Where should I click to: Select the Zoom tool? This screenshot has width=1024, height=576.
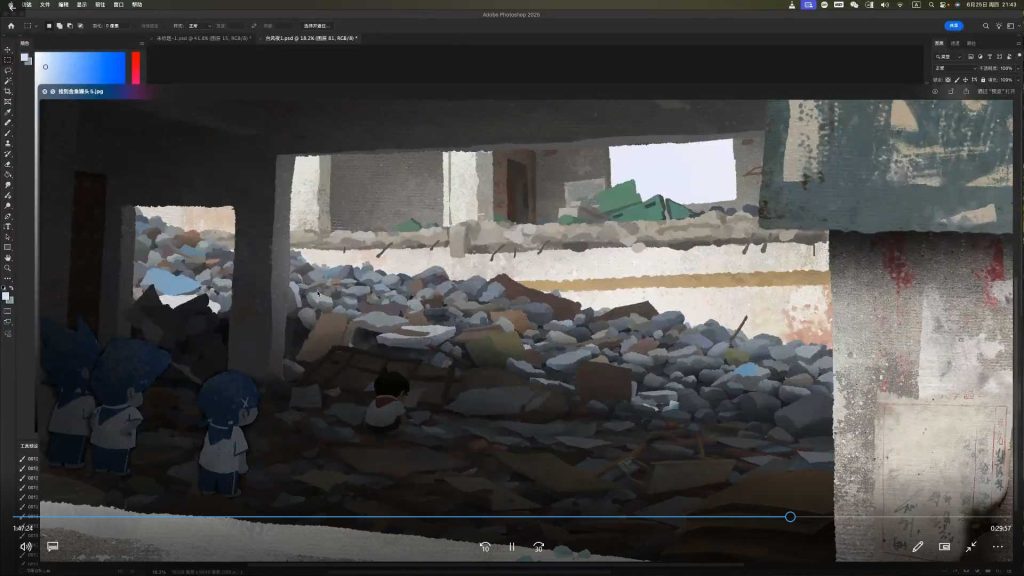(x=8, y=268)
